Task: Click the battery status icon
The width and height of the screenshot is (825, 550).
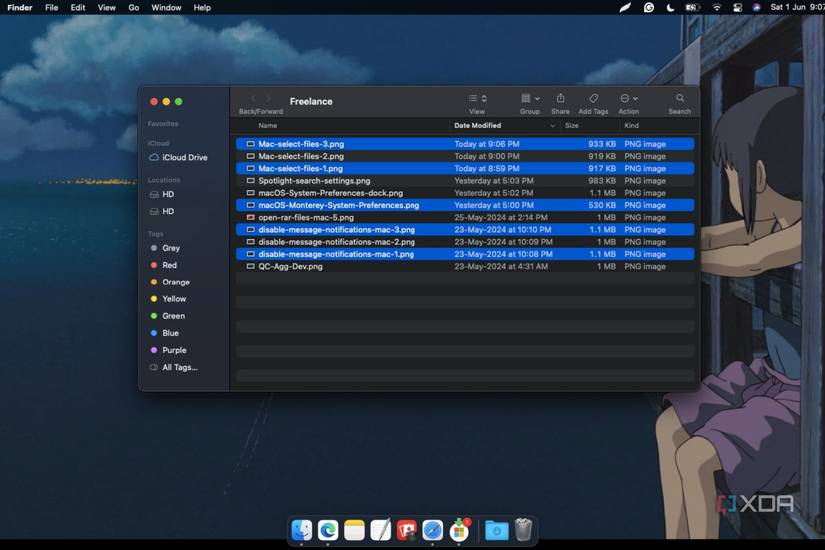Action: point(692,7)
